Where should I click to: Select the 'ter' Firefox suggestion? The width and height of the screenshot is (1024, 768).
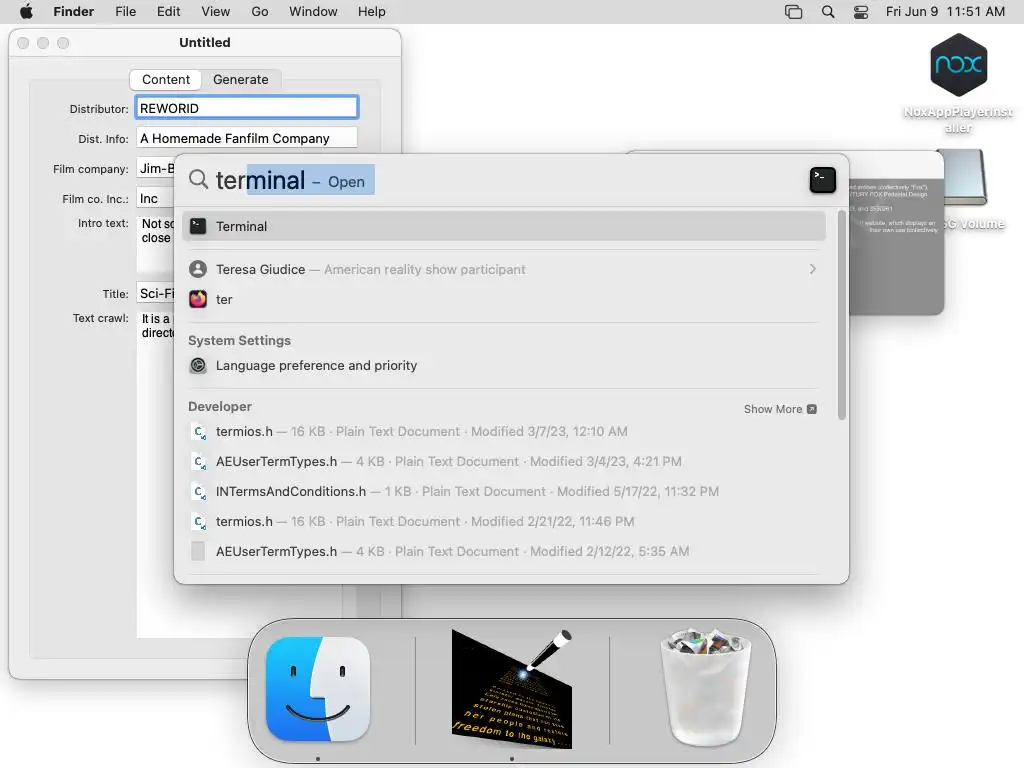pyautogui.click(x=504, y=299)
